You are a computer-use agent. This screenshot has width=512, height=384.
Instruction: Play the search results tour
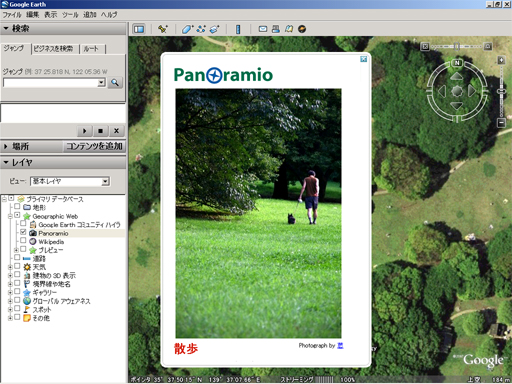pos(85,131)
